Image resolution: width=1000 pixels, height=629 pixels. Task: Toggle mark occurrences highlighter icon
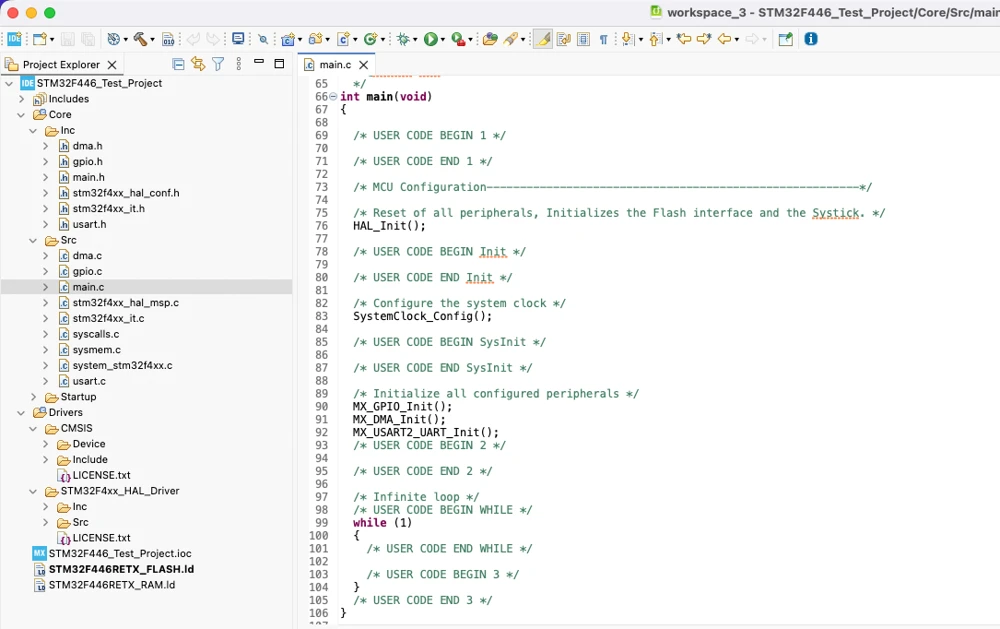click(542, 39)
